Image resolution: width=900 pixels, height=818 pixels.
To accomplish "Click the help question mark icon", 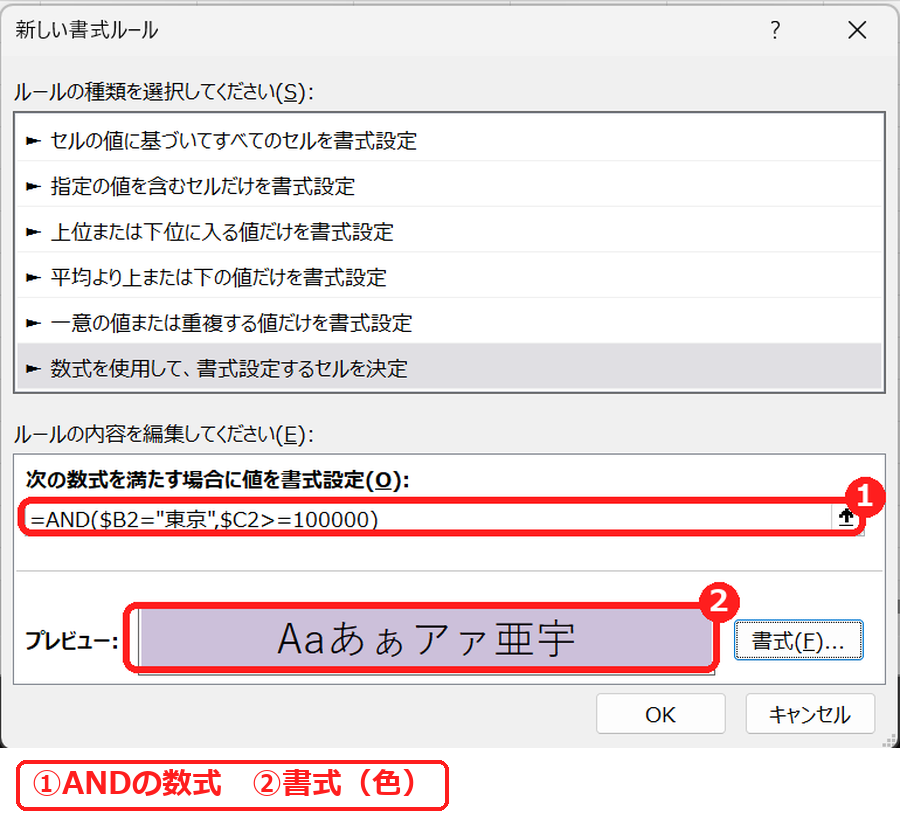I will (x=775, y=30).
